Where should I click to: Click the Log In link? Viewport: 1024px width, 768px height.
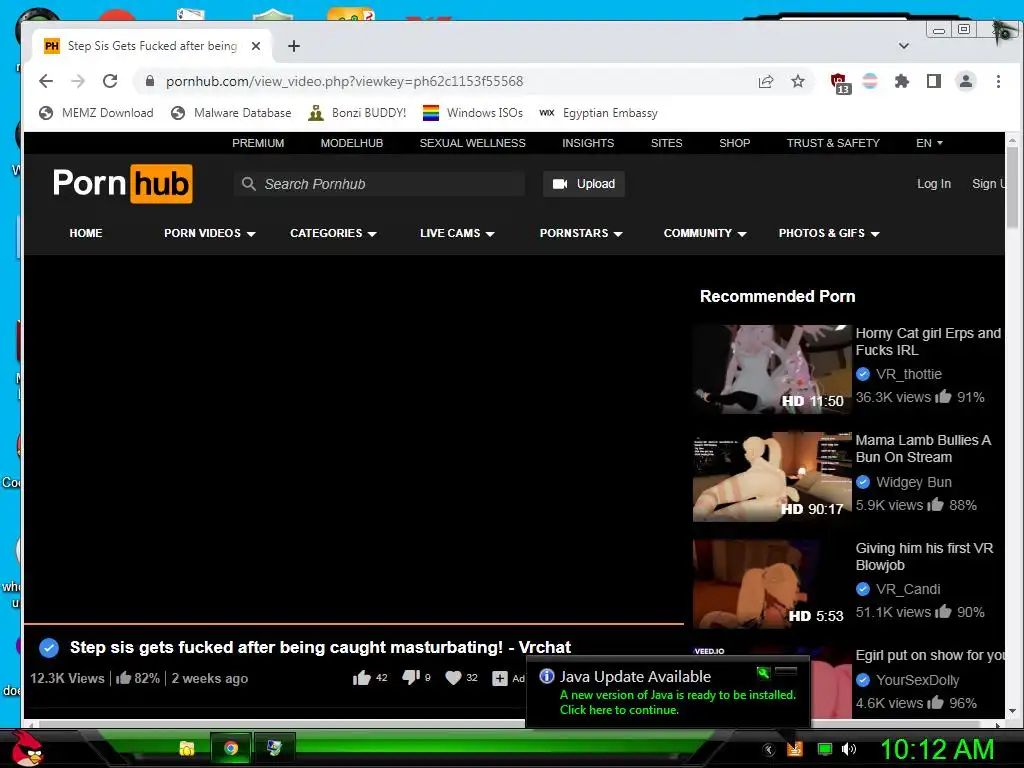coord(933,184)
